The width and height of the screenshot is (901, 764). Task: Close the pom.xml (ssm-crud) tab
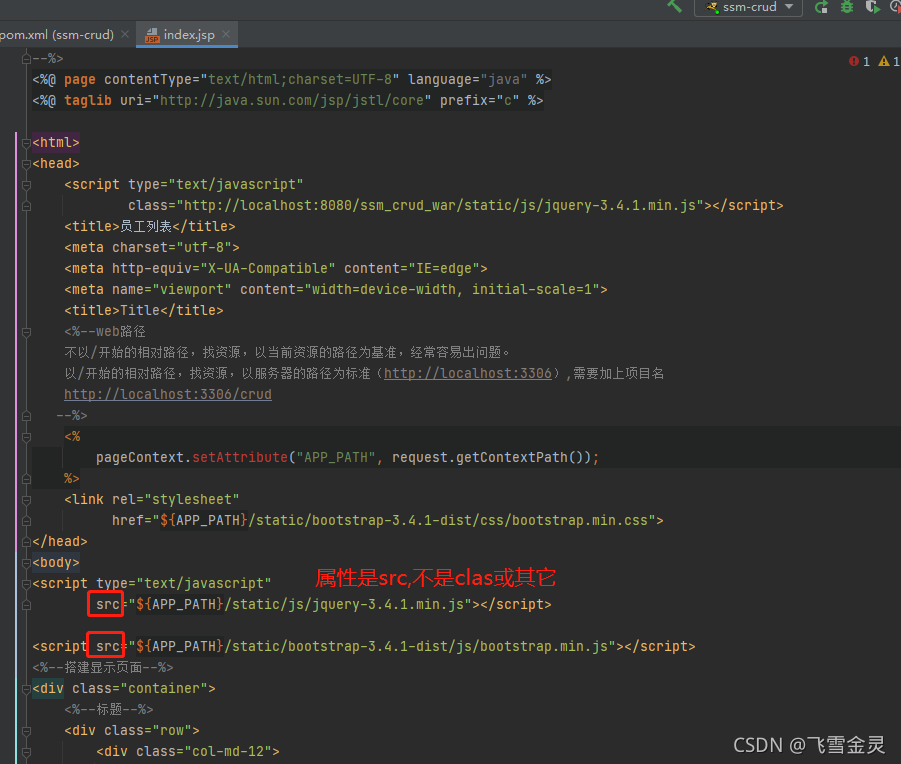coord(125,34)
